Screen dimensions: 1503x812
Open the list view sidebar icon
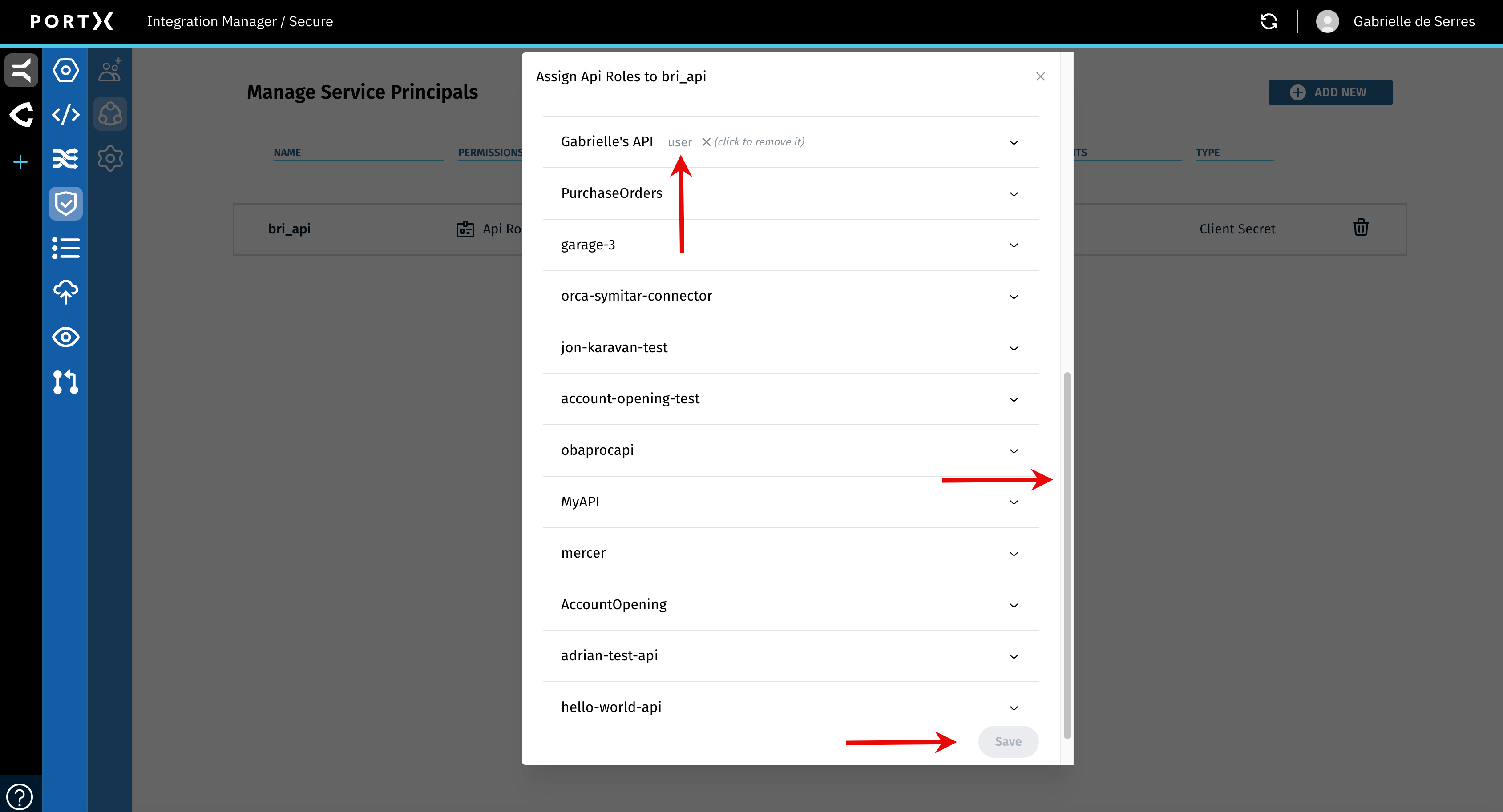point(65,248)
